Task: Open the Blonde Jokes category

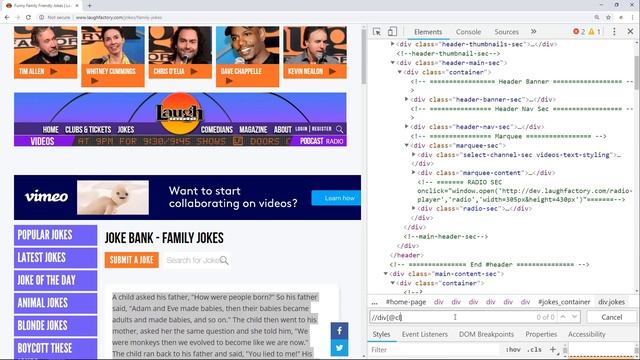Action: 56,326
